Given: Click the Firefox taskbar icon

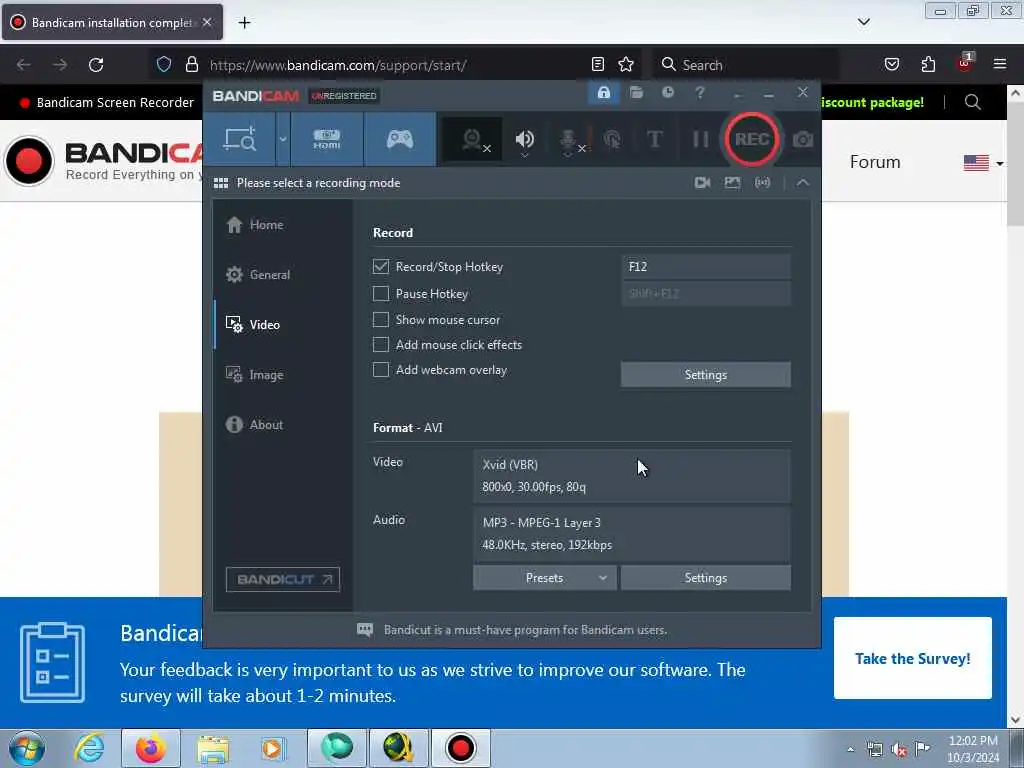Looking at the screenshot, I should click(x=150, y=748).
